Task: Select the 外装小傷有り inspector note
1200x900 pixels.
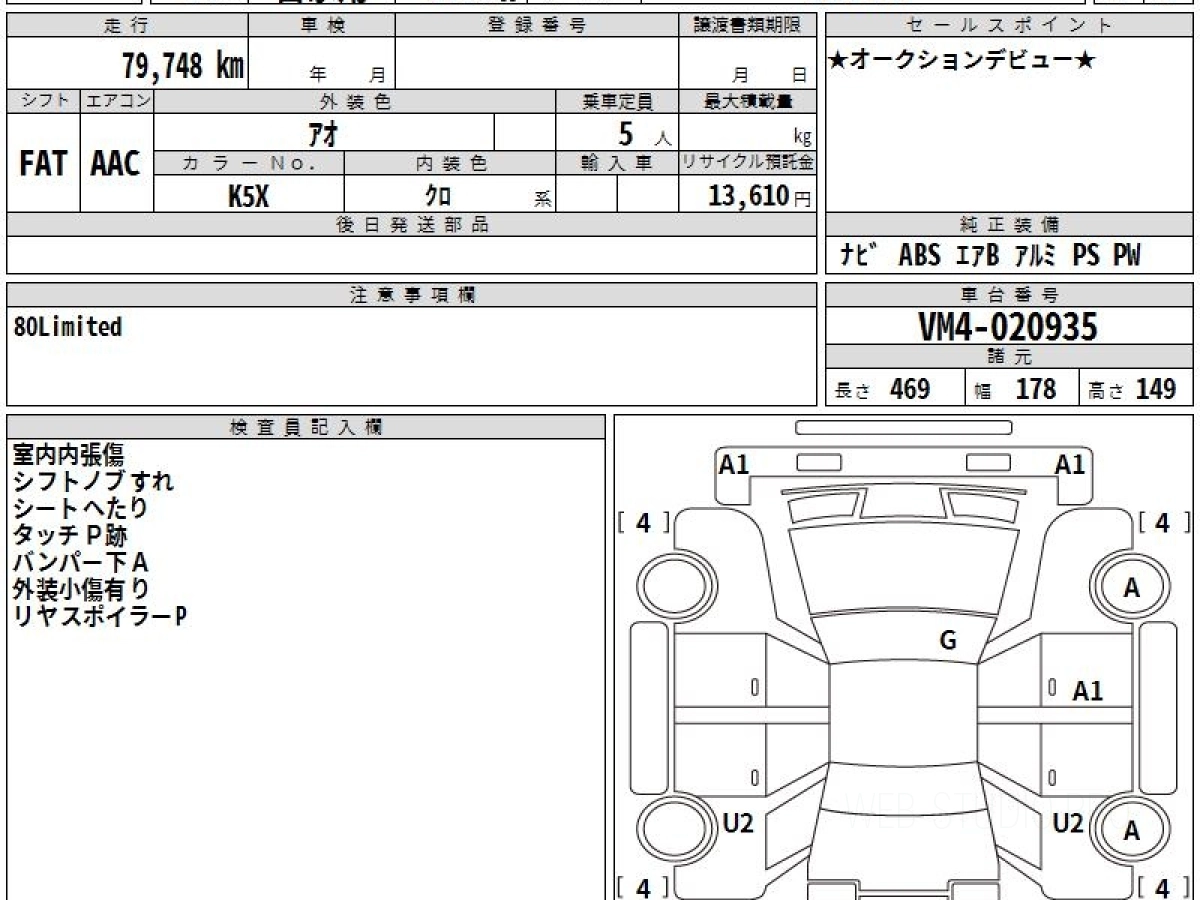Action: (81, 589)
